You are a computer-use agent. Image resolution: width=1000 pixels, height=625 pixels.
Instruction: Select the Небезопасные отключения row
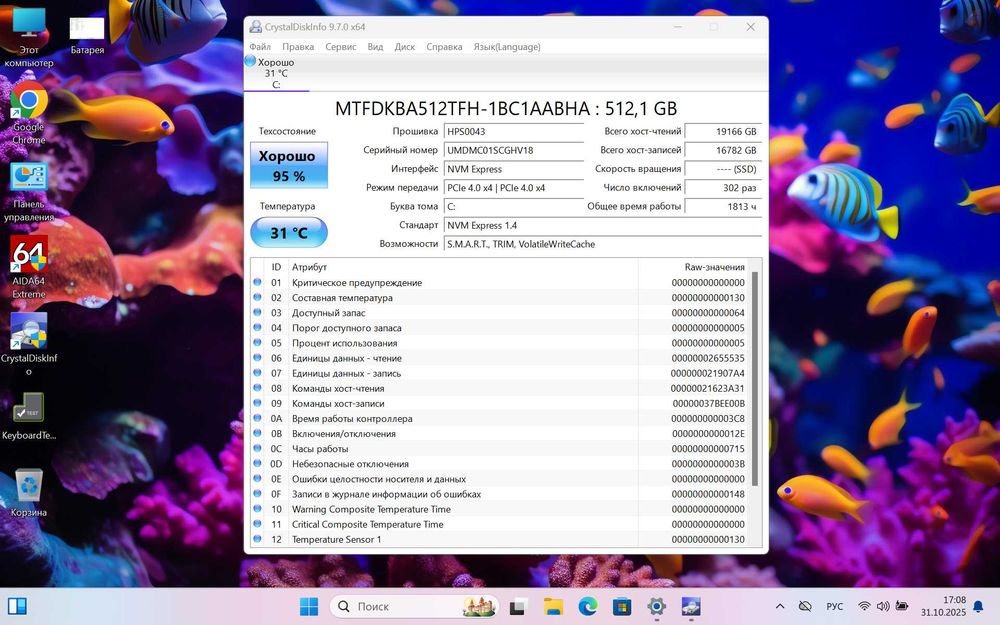pos(501,464)
